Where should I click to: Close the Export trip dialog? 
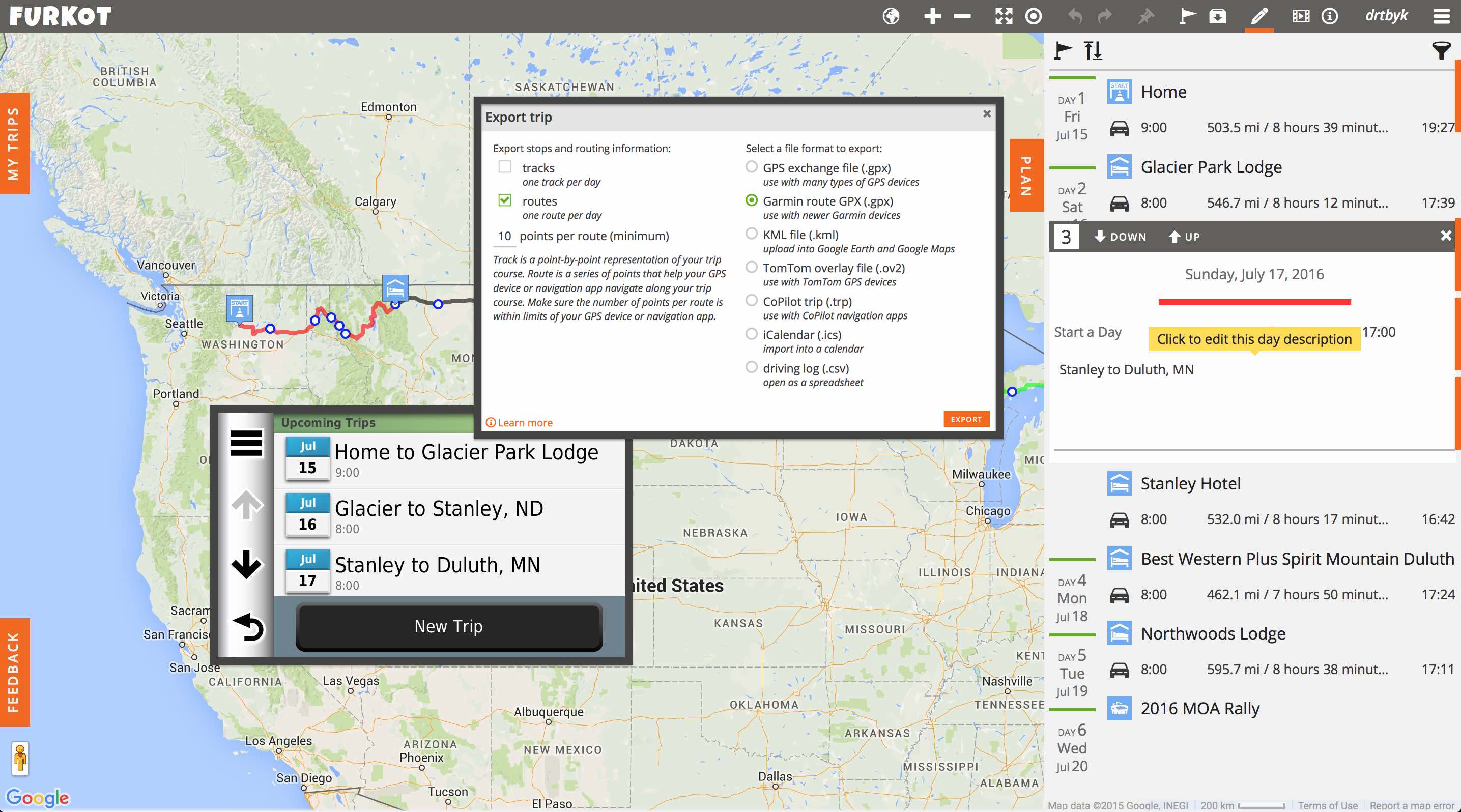point(987,113)
